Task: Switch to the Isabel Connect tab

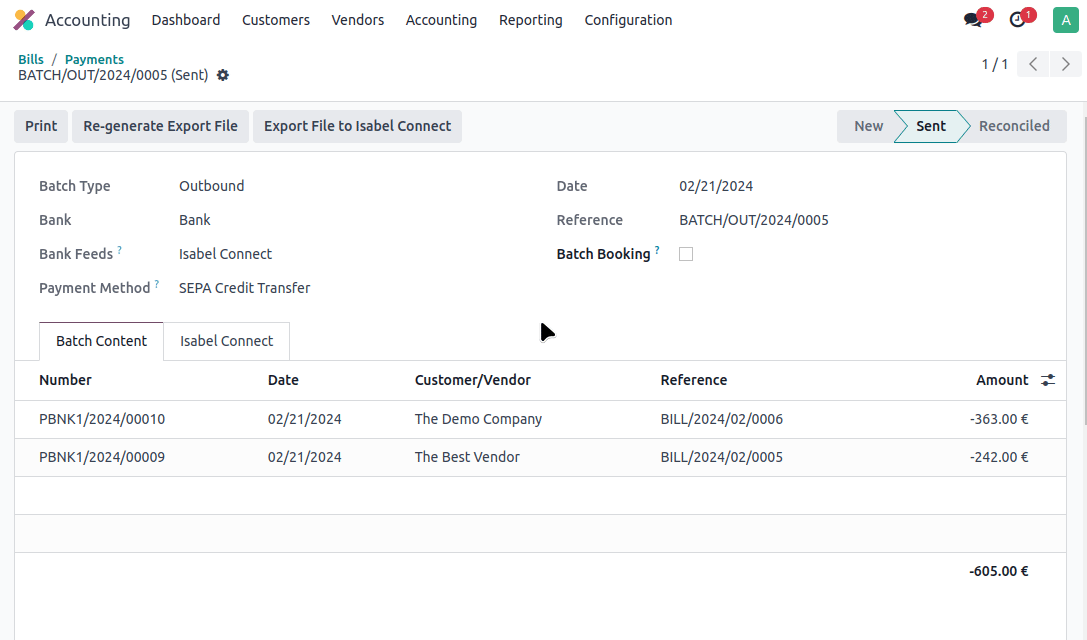Action: 226,341
